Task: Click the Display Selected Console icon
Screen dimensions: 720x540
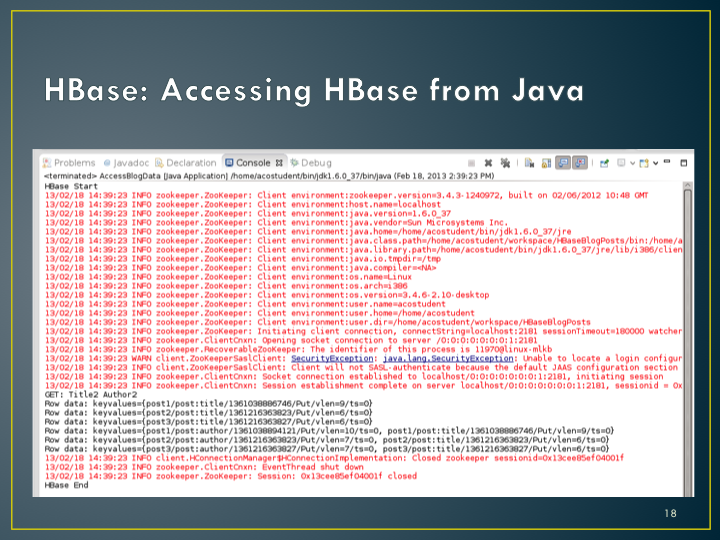Action: [621, 163]
